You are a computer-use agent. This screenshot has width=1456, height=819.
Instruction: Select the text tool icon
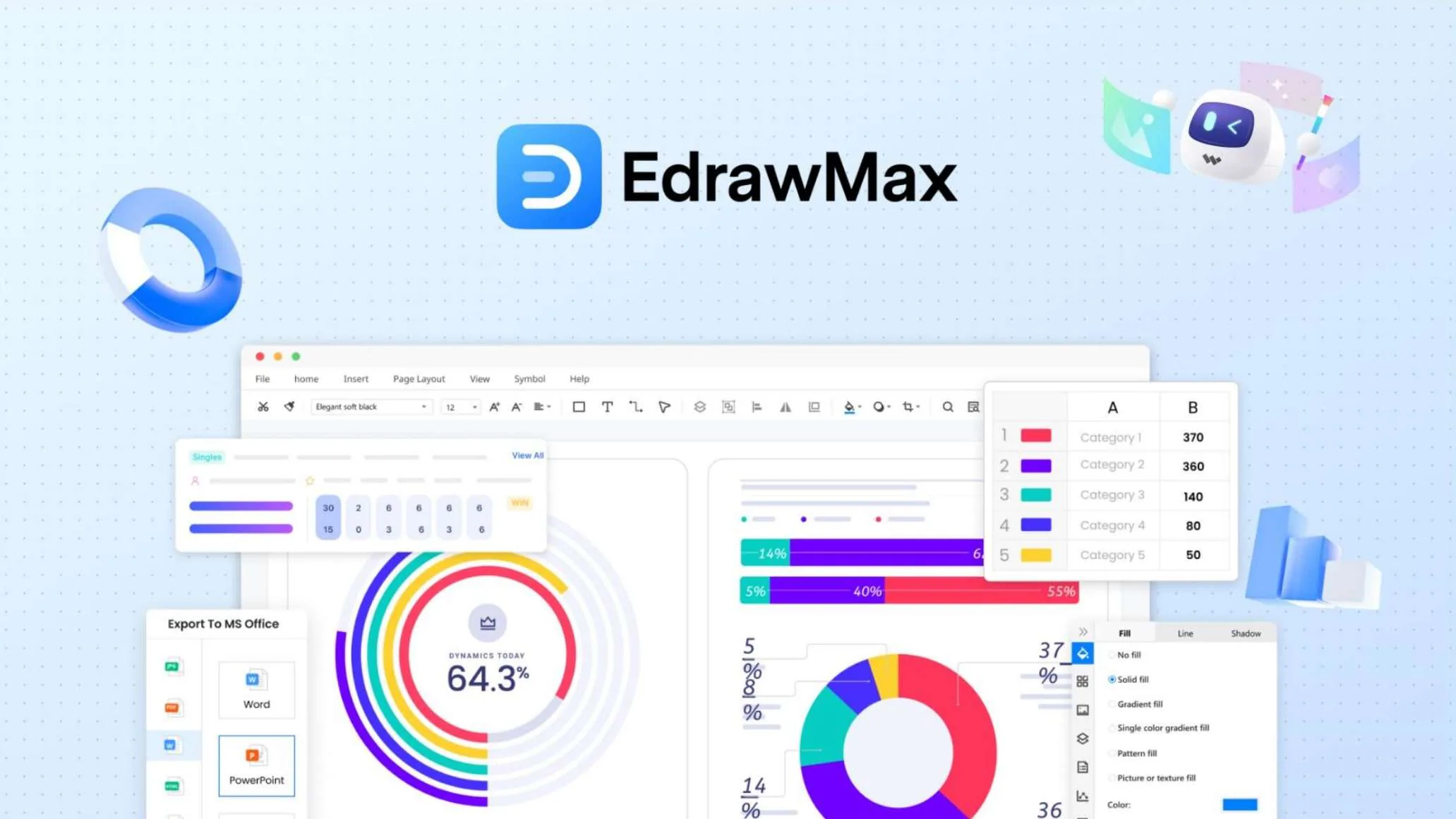click(607, 406)
